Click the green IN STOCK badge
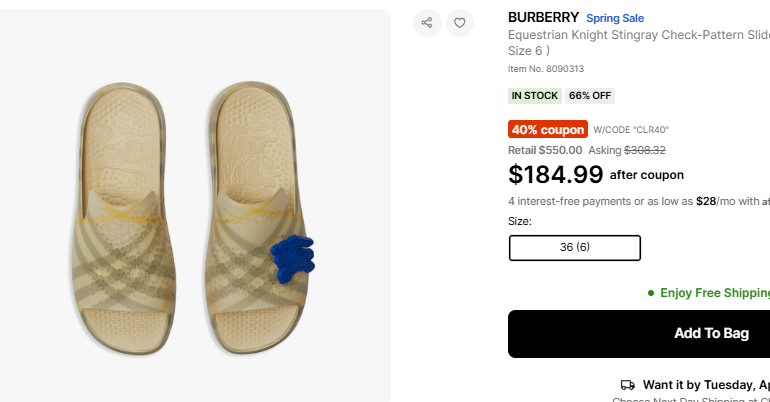 535,96
